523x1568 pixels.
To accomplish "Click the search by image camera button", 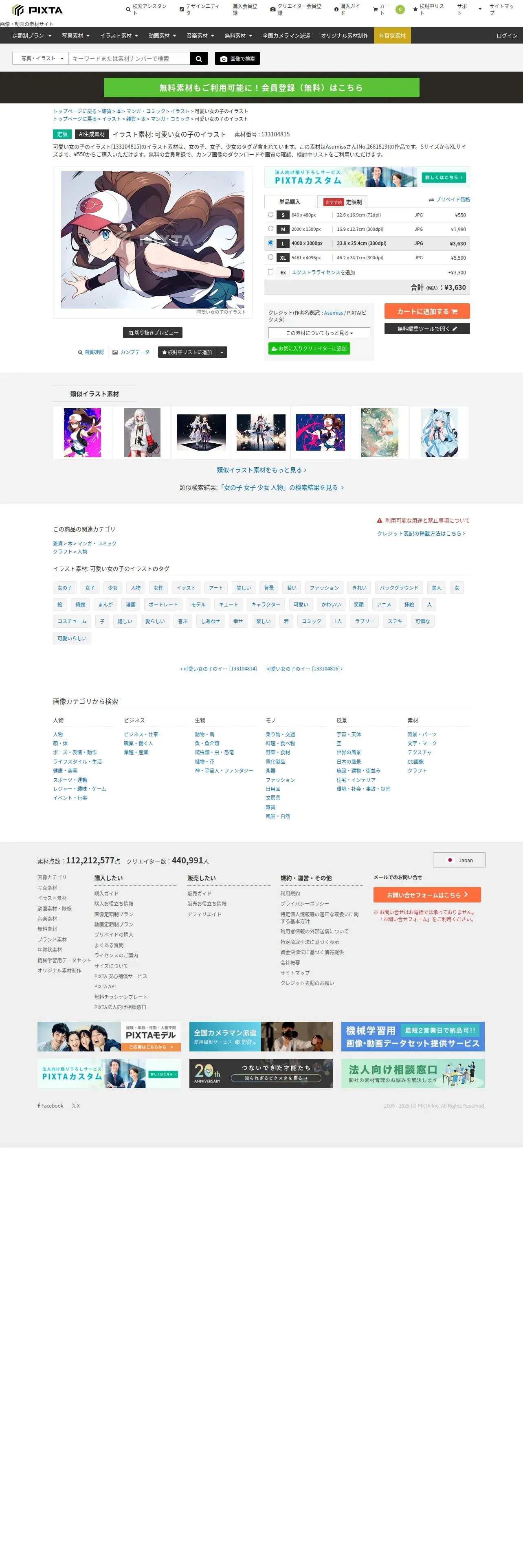I will coord(237,59).
